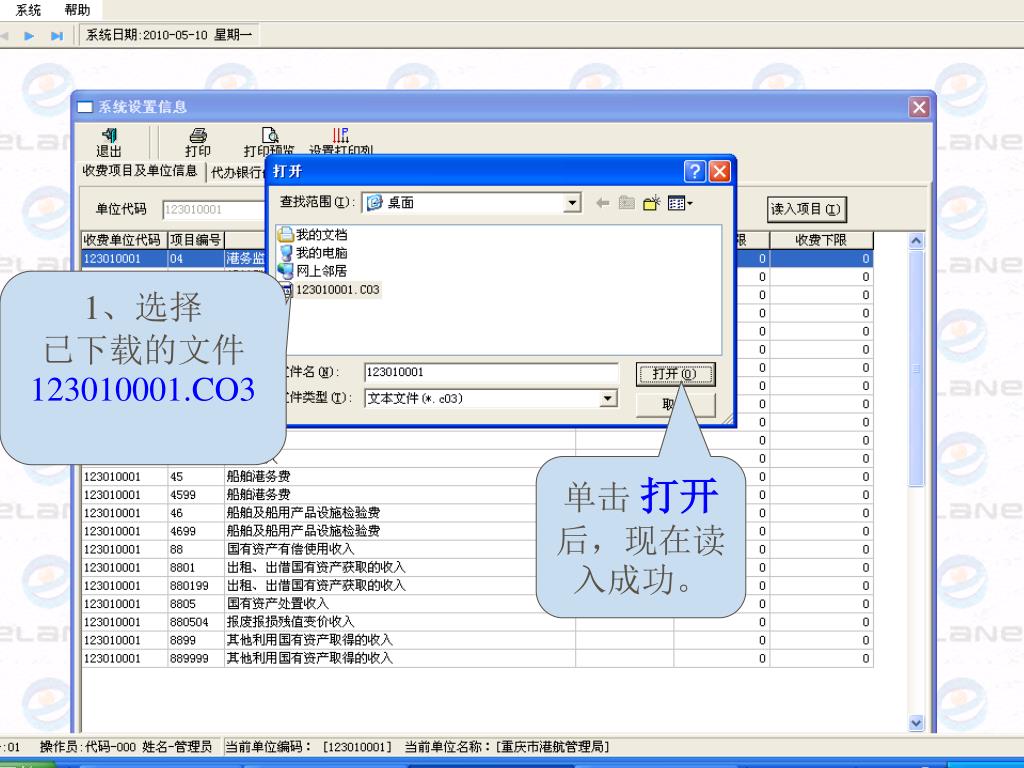This screenshot has width=1024, height=768.
Task: Click the 系统日期 display in toolbar
Action: (168, 35)
